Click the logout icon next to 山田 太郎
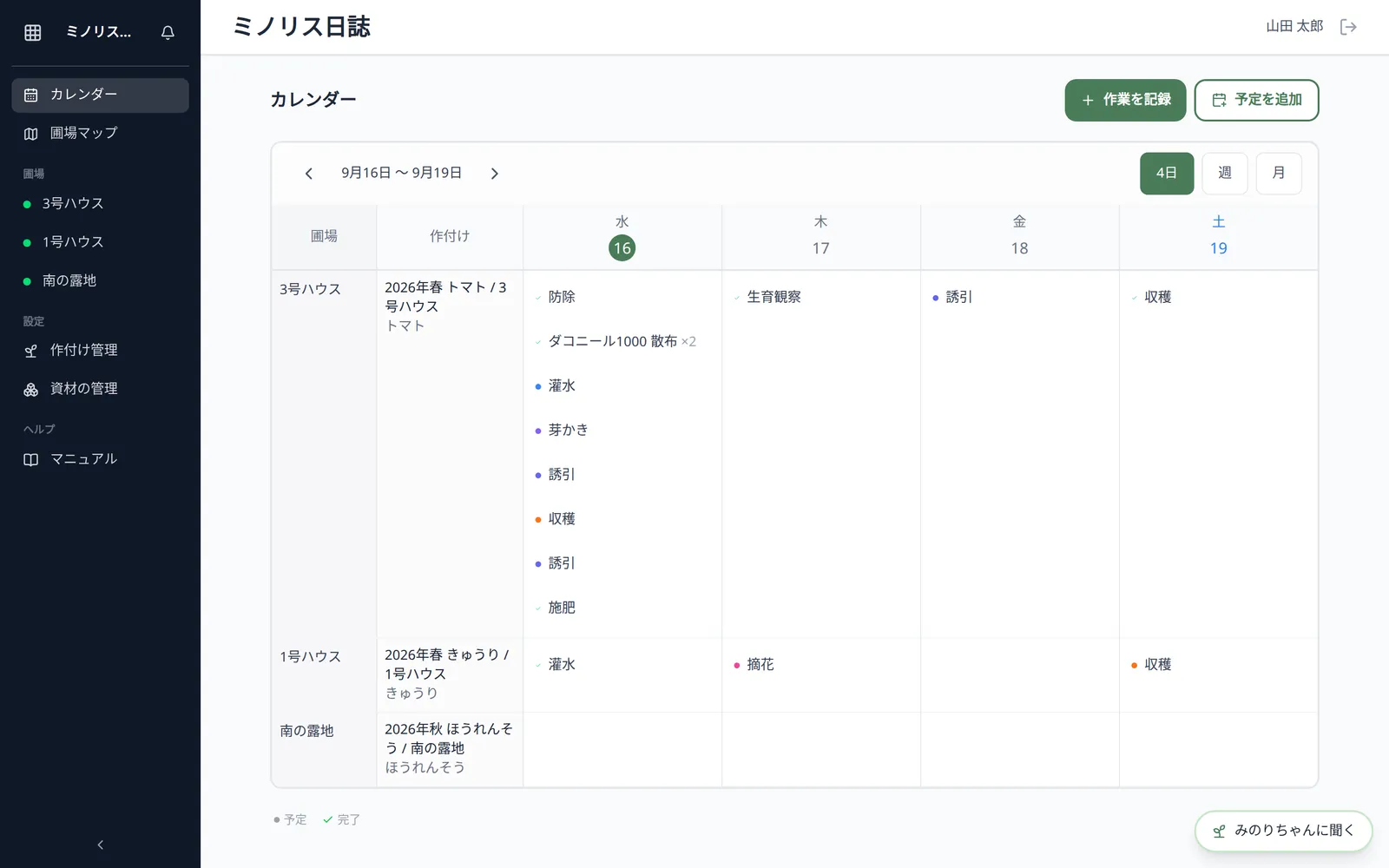1389x868 pixels. click(1348, 27)
